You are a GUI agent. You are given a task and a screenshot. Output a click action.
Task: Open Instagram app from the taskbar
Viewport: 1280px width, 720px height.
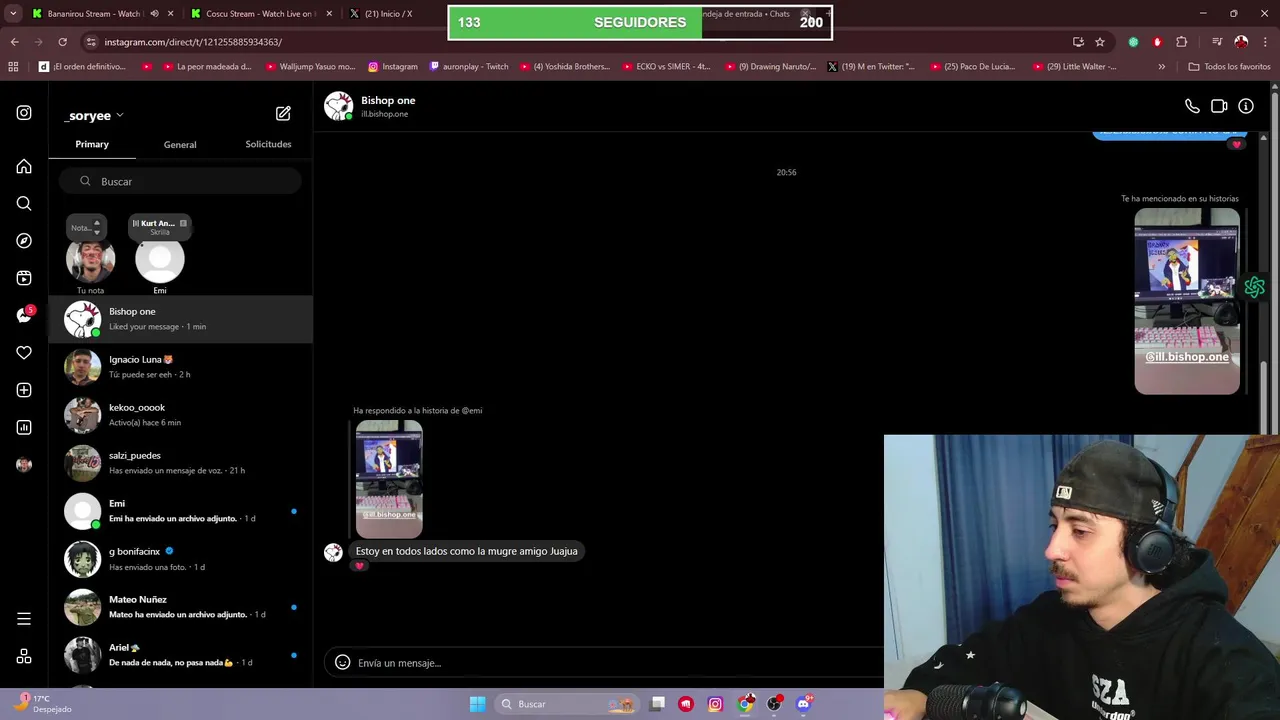coord(715,704)
